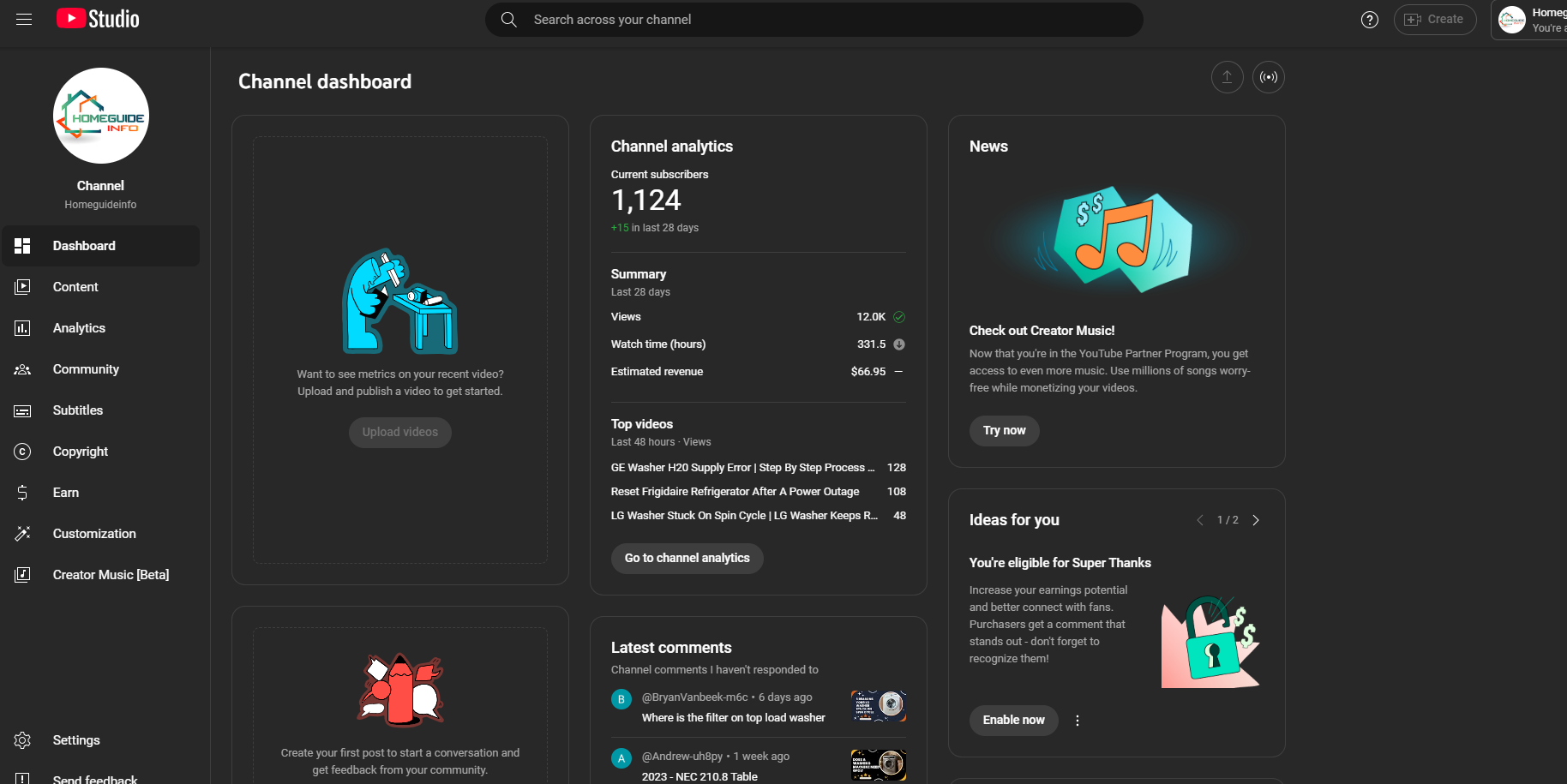The height and width of the screenshot is (784, 1567).
Task: Open three-dot menu on Super Thanks card
Action: (1078, 721)
